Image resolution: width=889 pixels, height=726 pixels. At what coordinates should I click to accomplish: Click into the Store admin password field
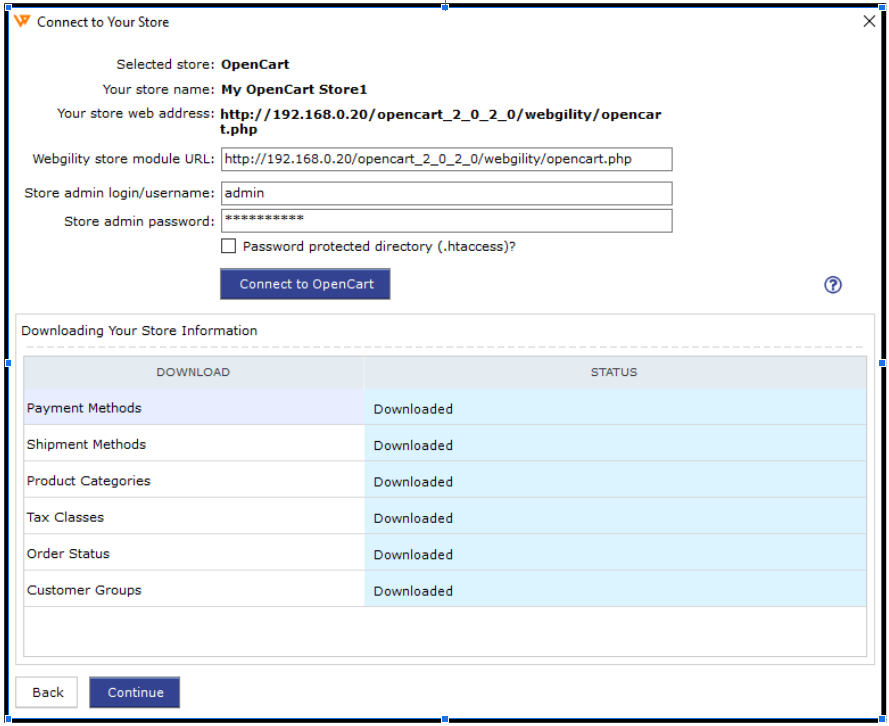pyautogui.click(x=446, y=220)
